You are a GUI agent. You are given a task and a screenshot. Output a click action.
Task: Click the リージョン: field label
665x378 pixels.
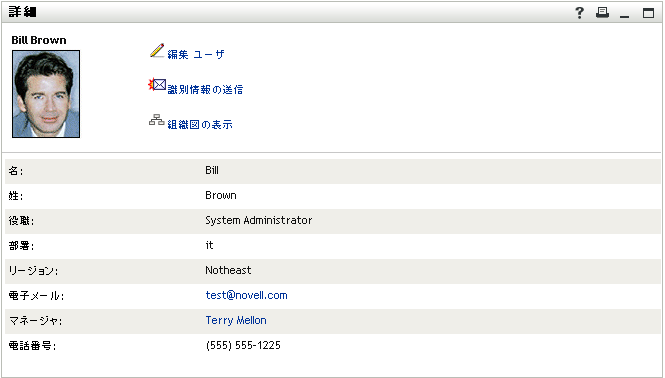pyautogui.click(x=33, y=271)
